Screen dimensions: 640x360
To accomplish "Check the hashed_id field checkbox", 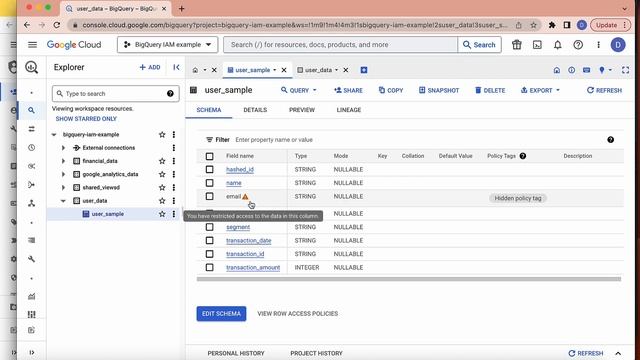I will click(209, 169).
